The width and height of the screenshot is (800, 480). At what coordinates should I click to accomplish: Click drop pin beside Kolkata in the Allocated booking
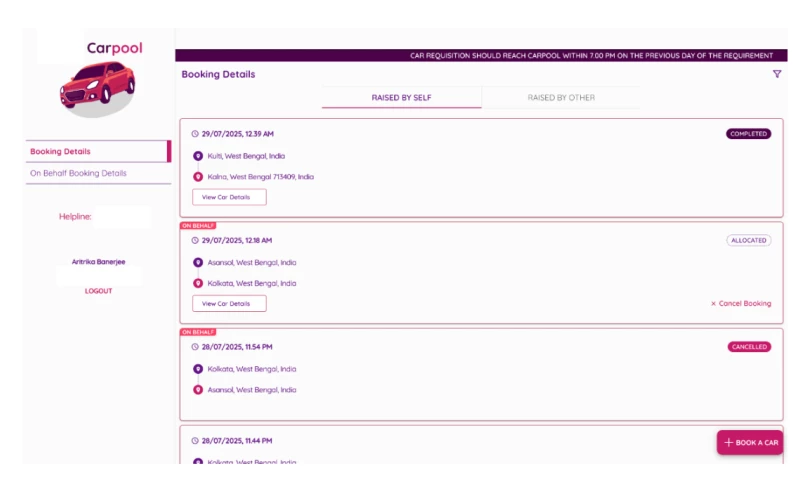click(198, 284)
